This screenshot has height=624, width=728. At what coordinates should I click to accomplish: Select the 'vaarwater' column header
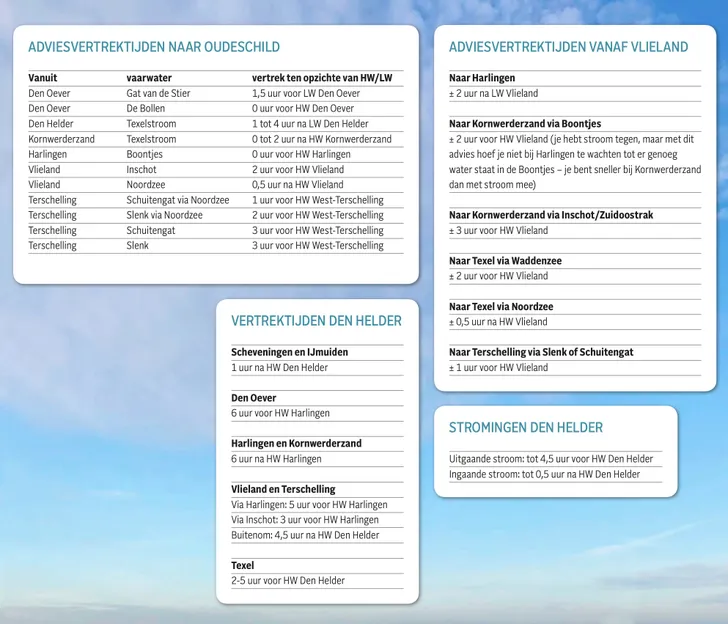point(149,78)
